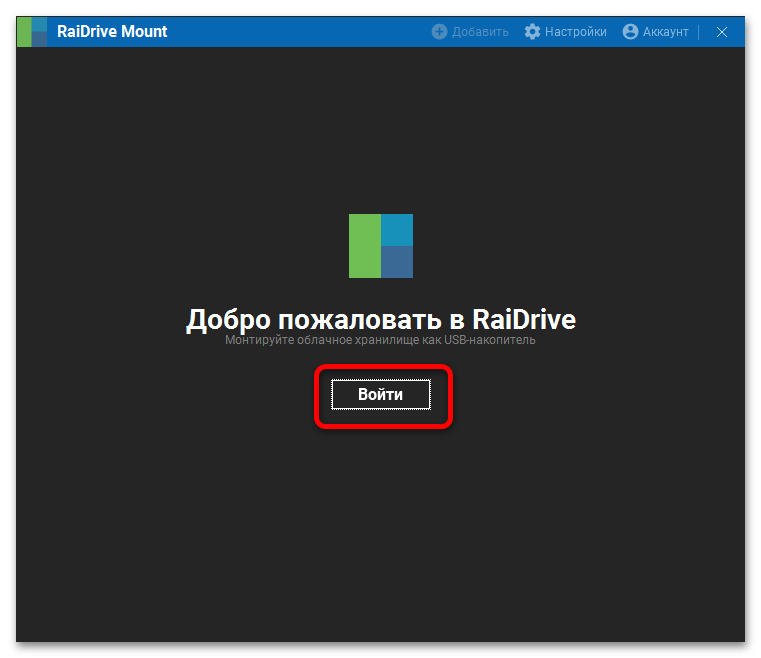Click the 'RaiDrive Mount' window title
The image size is (761, 658).
112,32
